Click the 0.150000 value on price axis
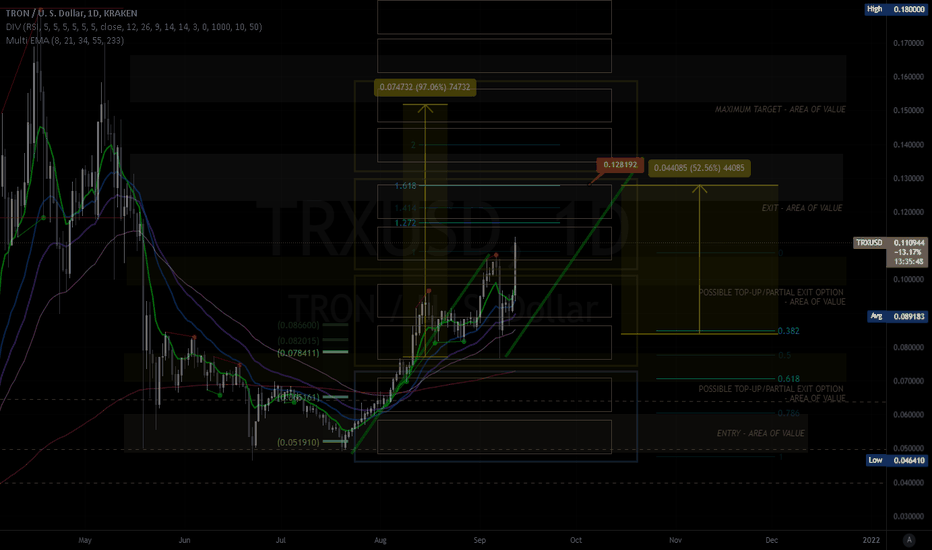Screen dimensions: 932x550 click(x=909, y=111)
